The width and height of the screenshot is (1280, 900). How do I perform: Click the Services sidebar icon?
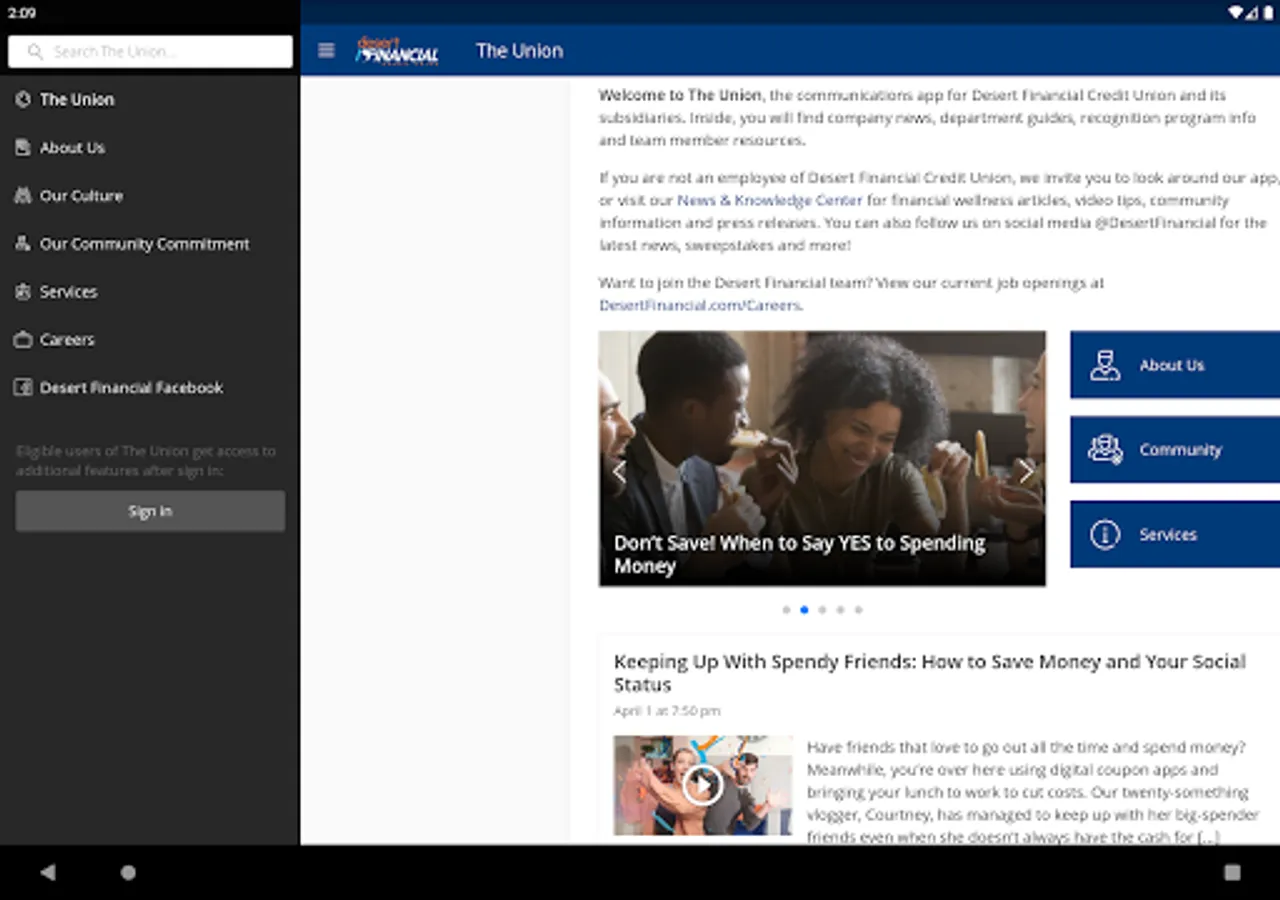[x=23, y=291]
